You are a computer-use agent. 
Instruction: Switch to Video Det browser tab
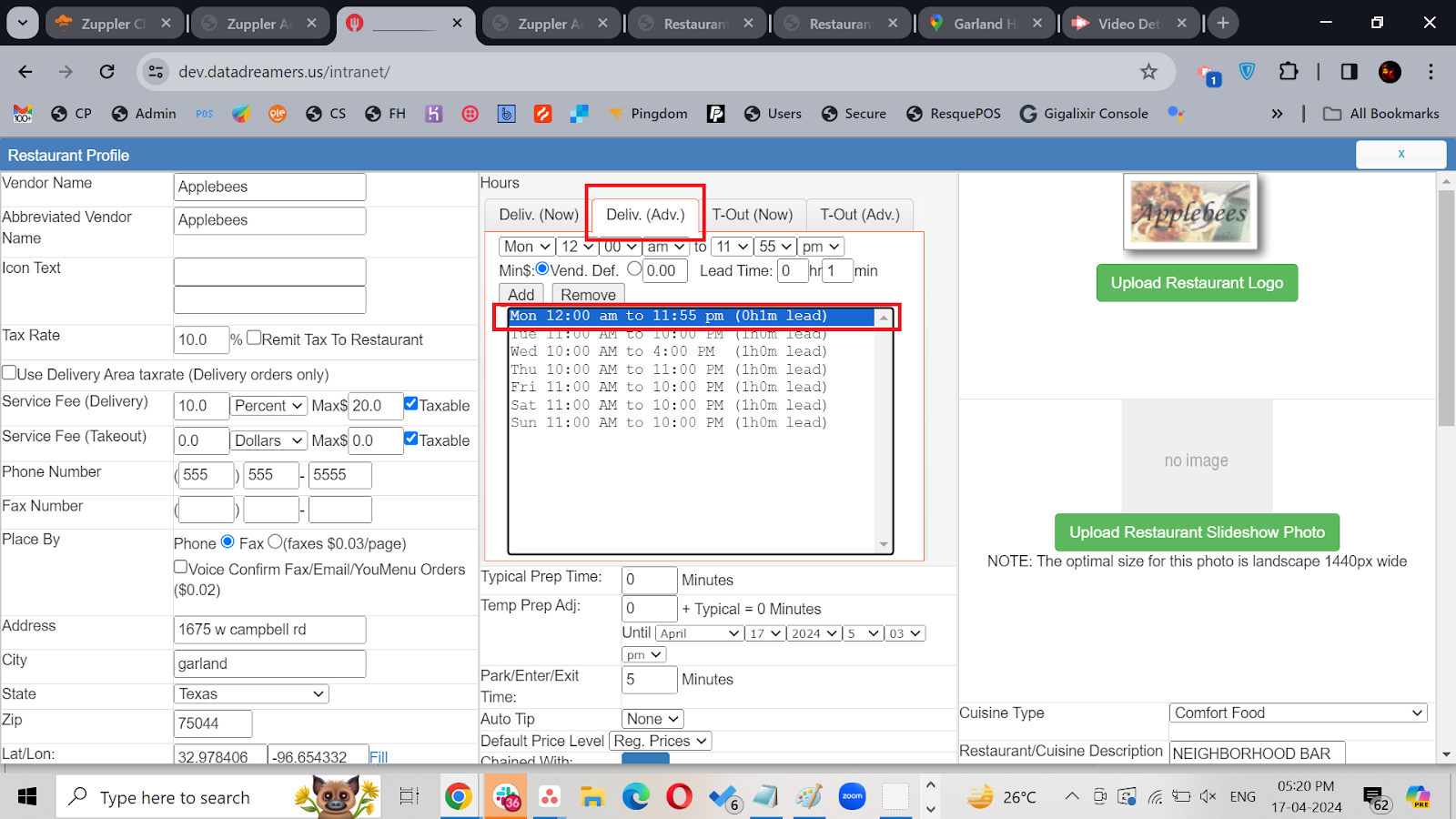coord(1130,24)
